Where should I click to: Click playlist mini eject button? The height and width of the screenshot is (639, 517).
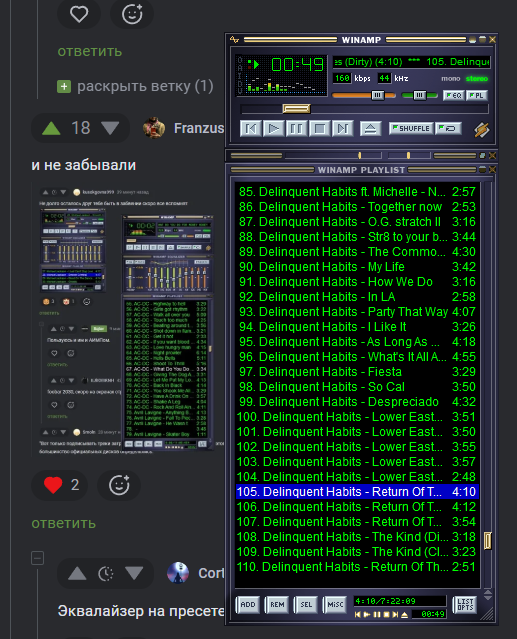pos(404,615)
